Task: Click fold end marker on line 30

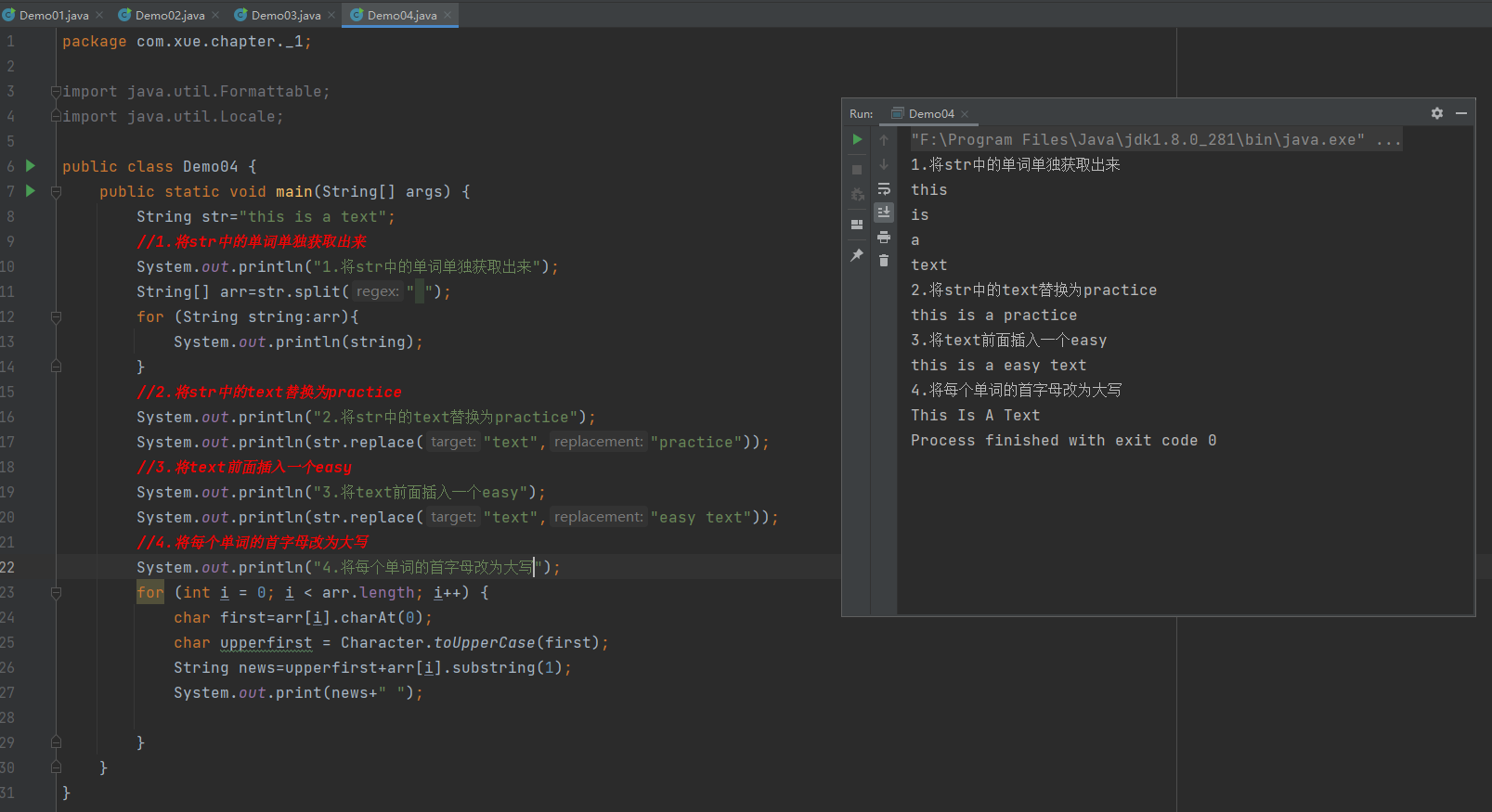Action: tap(56, 767)
